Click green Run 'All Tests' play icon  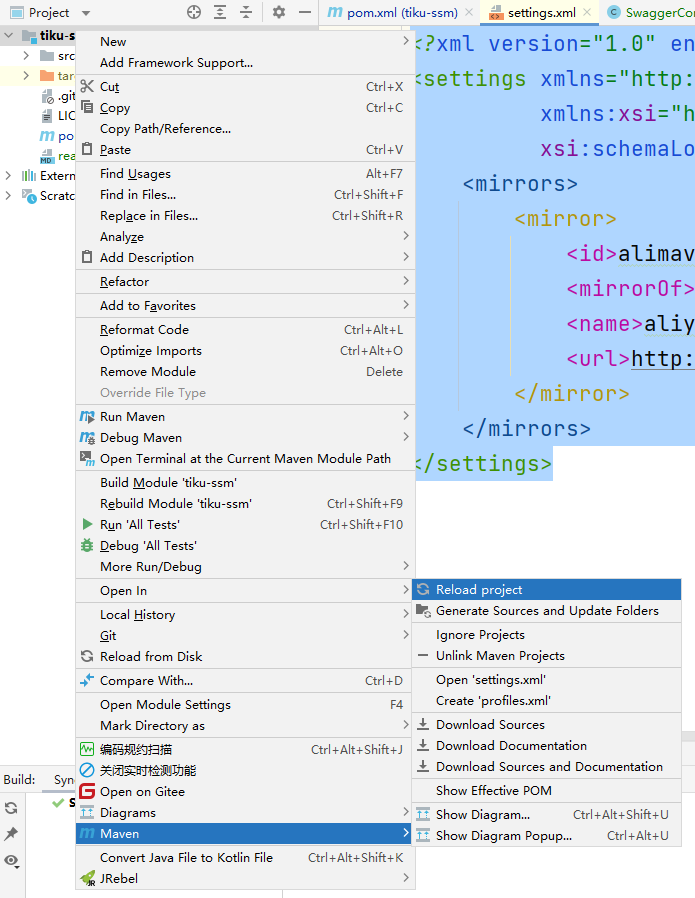point(87,524)
